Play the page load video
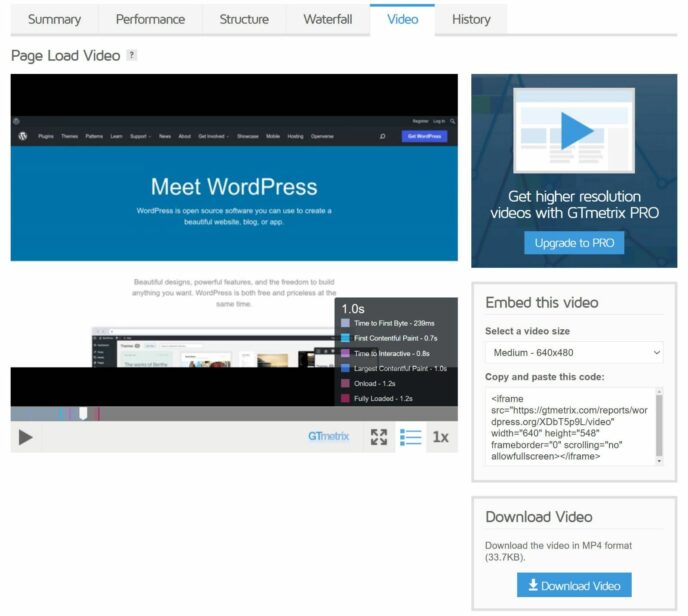The width and height of the screenshot is (688, 616). point(25,437)
